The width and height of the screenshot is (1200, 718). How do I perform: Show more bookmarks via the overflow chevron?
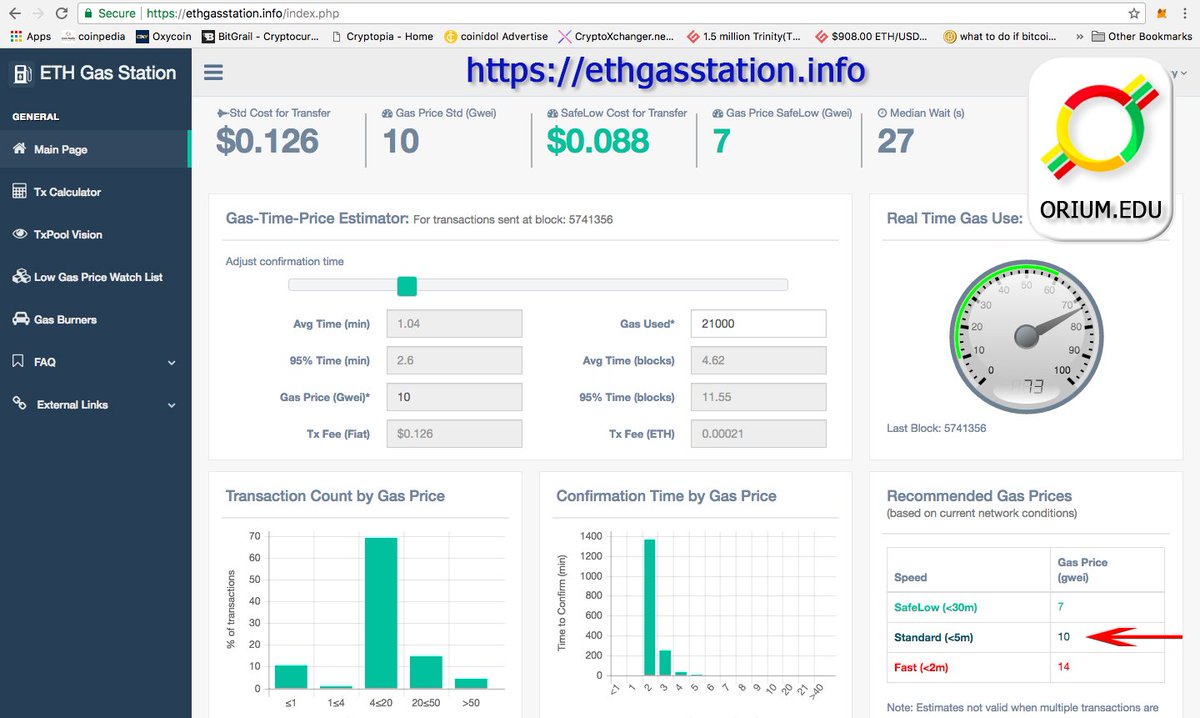point(1079,37)
